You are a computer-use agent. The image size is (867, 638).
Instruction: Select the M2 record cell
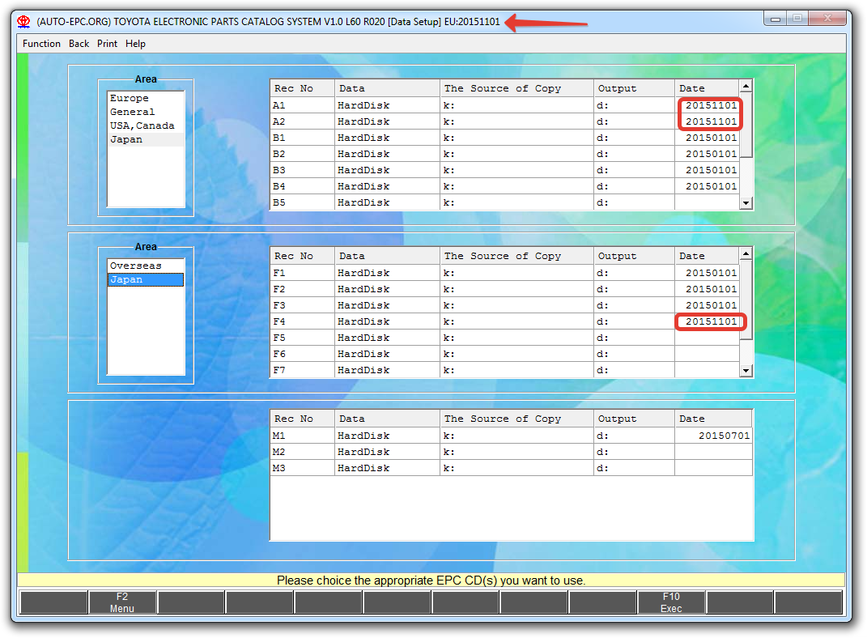click(302, 452)
